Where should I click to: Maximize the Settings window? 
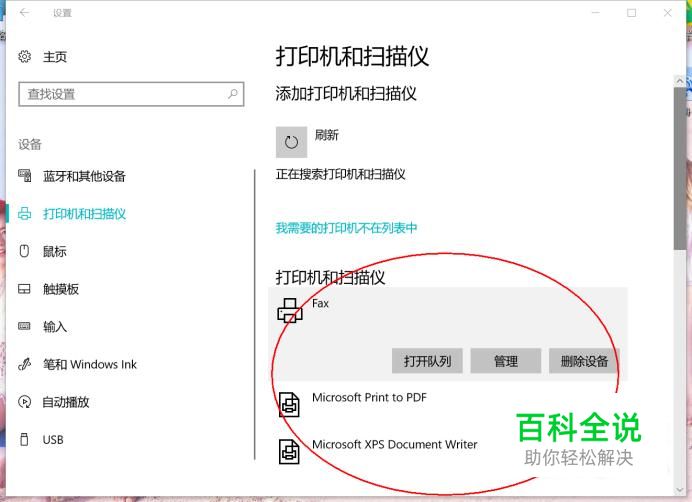(632, 13)
